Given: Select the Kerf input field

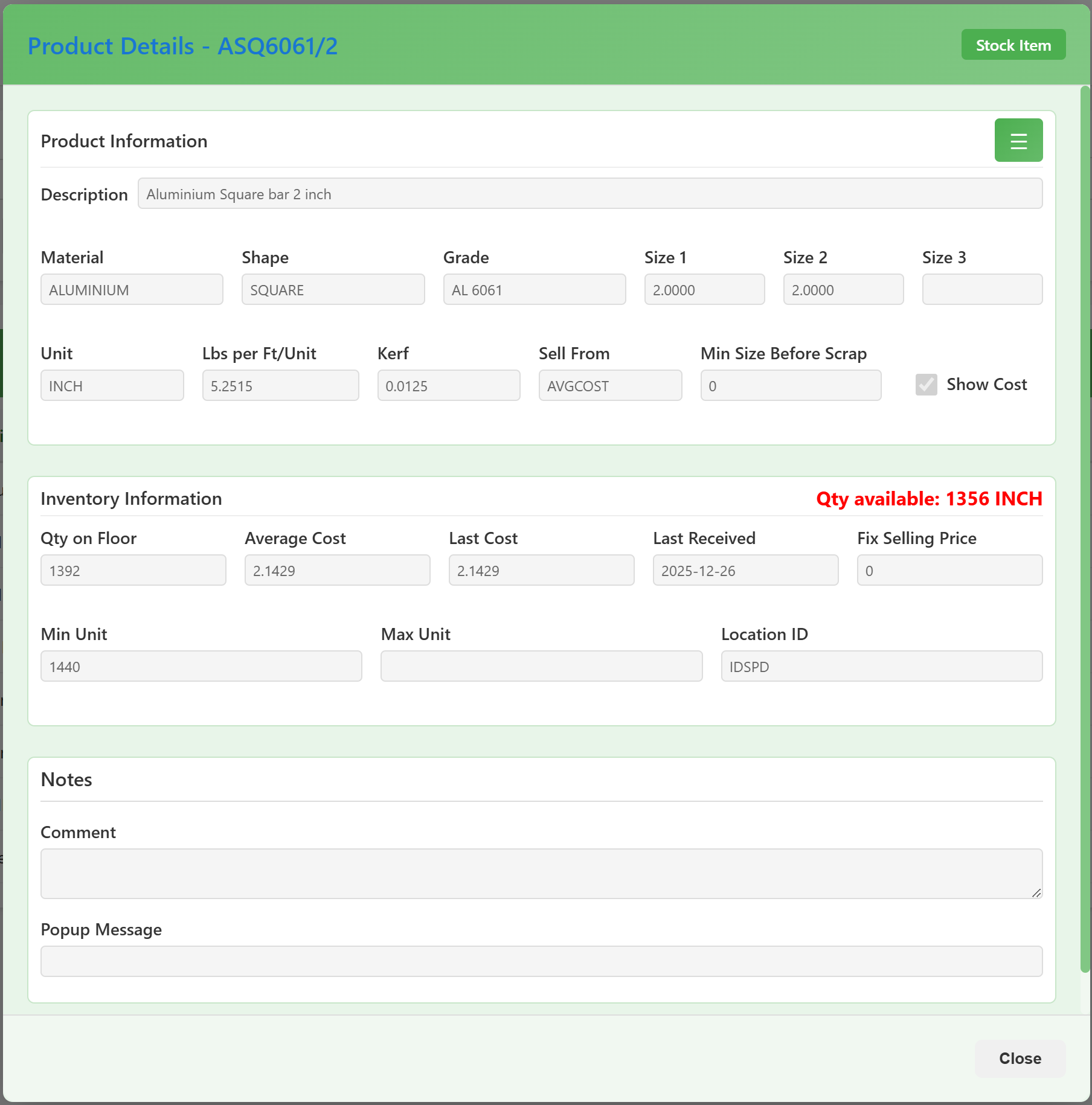Looking at the screenshot, I should click(448, 386).
